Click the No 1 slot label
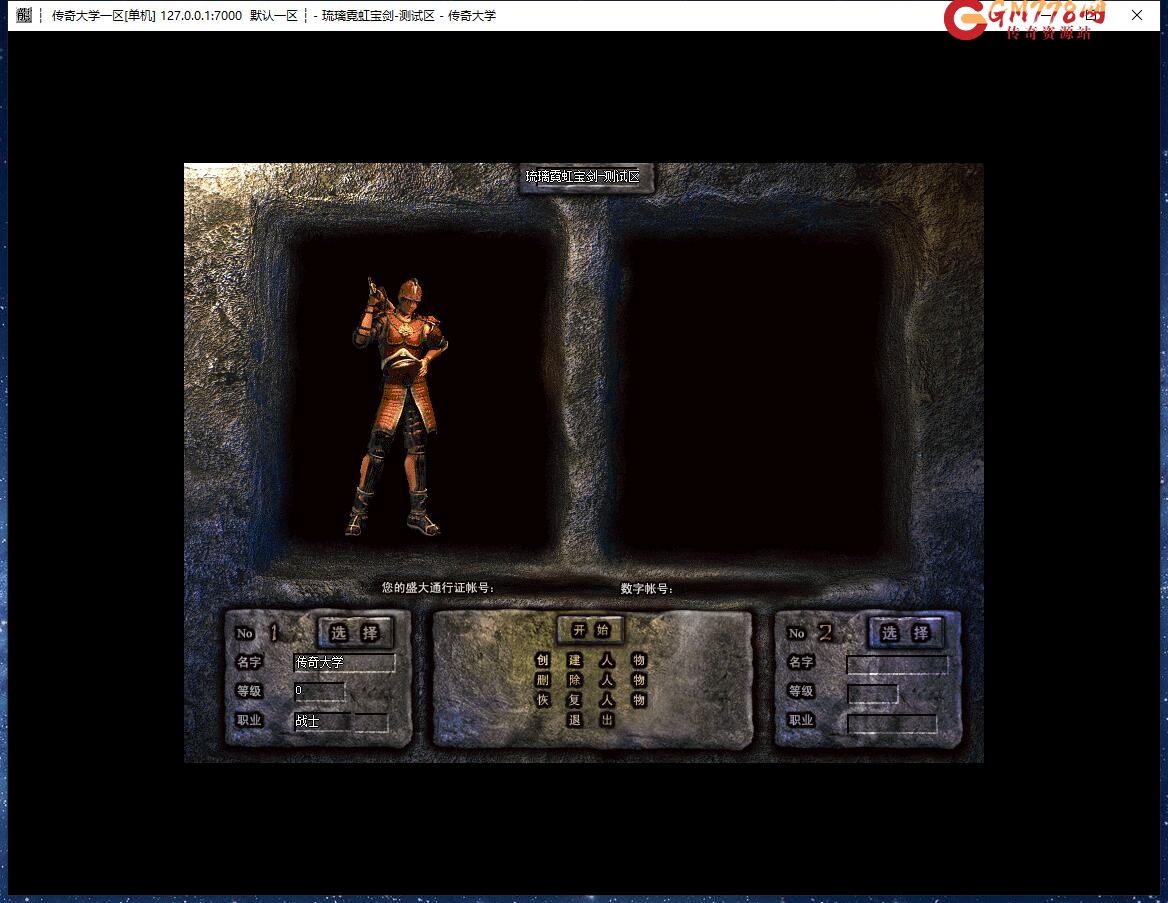 (258, 633)
